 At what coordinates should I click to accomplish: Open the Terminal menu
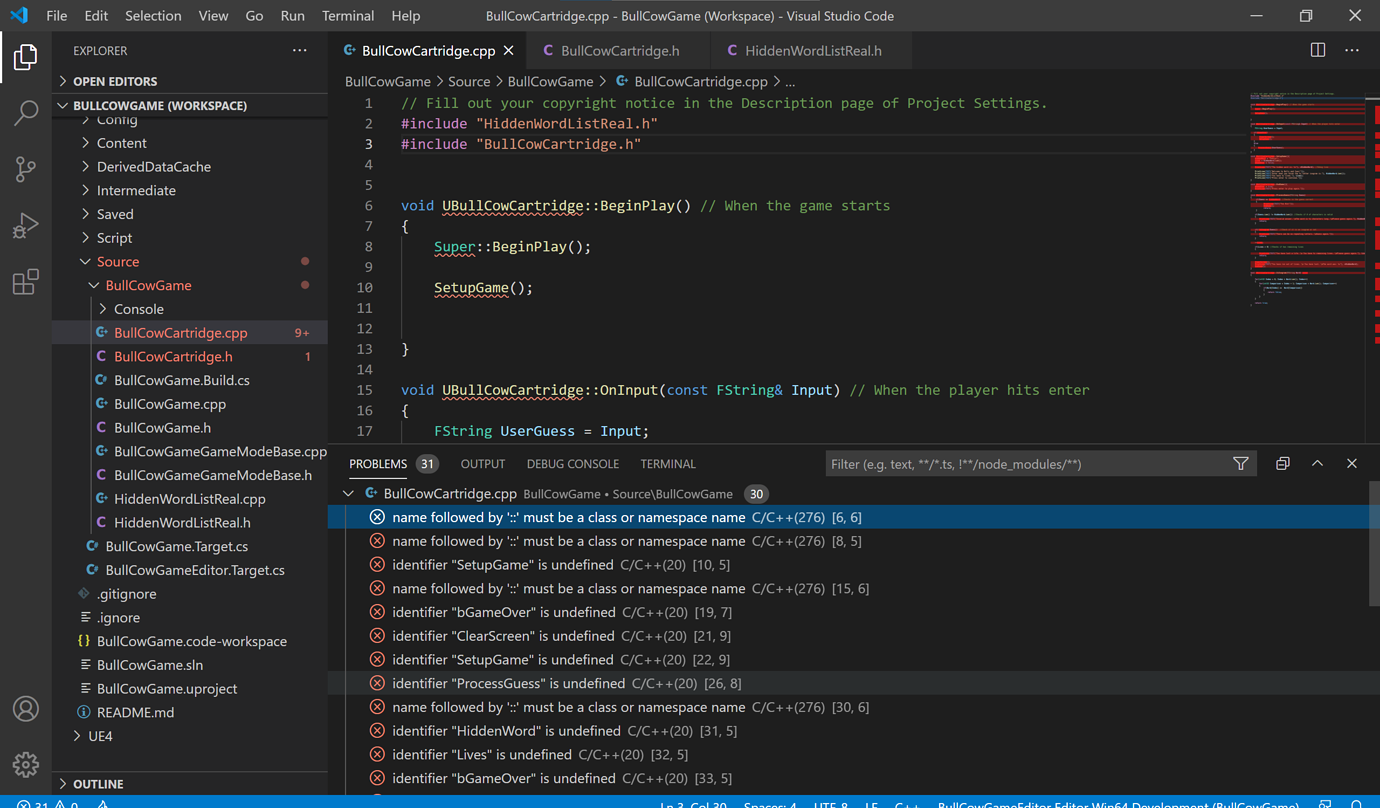(348, 15)
